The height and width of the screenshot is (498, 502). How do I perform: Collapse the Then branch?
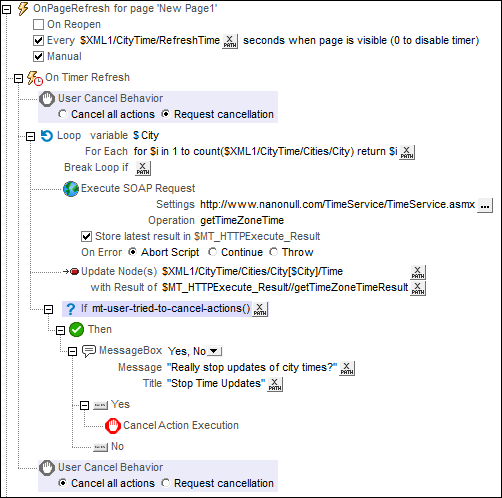(60, 331)
